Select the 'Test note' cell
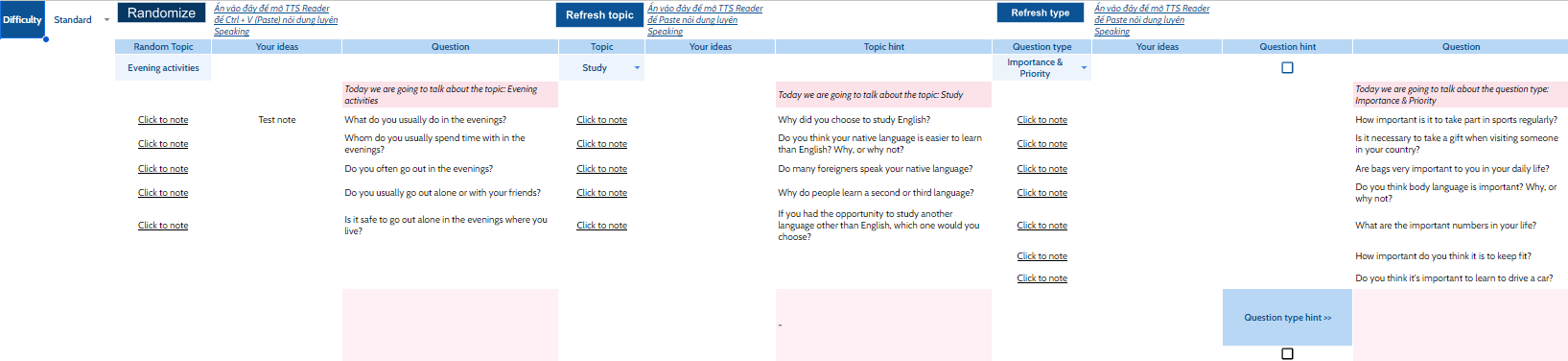The height and width of the screenshot is (361, 1568). (x=277, y=120)
